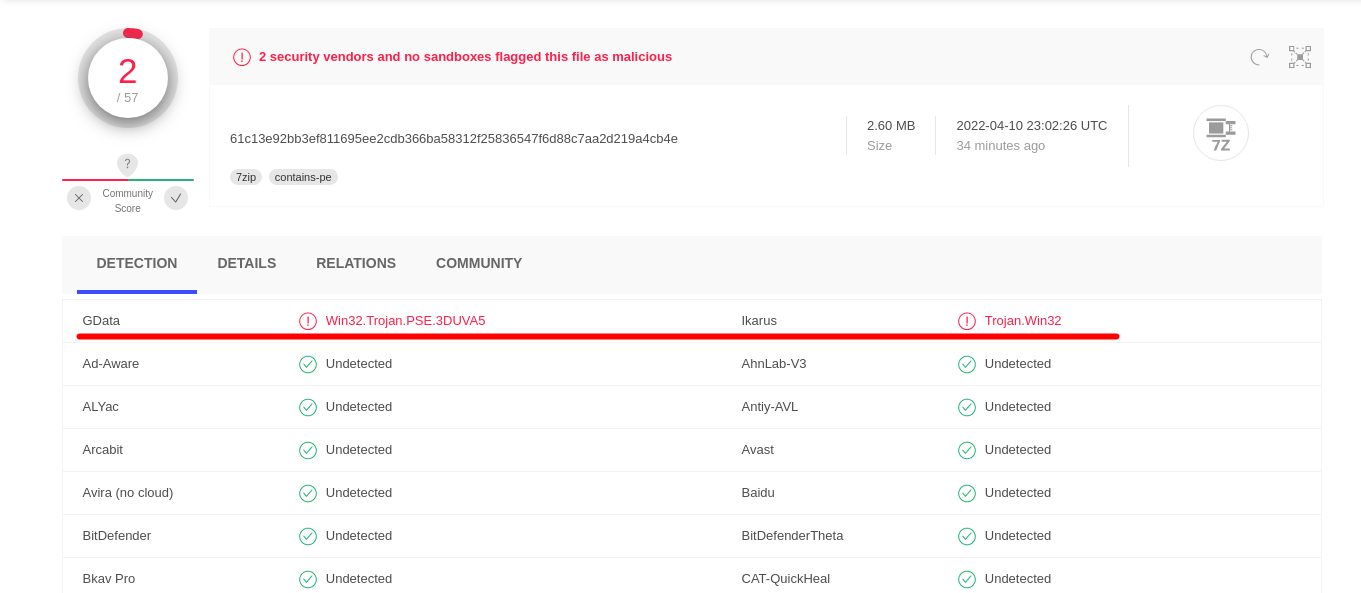Image resolution: width=1361 pixels, height=593 pixels.
Task: Click the warning icon beside Ikarus Trojan.Win32
Action: [x=966, y=320]
